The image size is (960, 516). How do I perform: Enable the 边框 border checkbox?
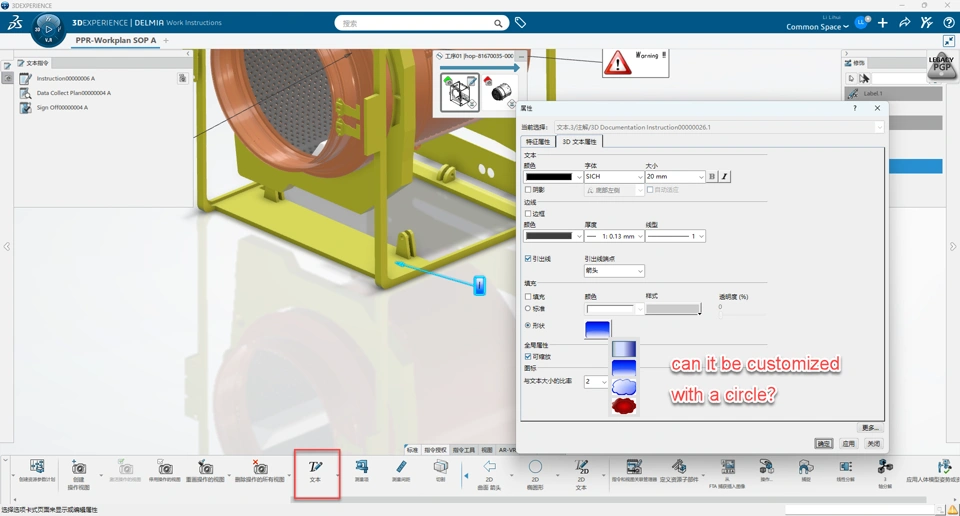click(x=528, y=214)
